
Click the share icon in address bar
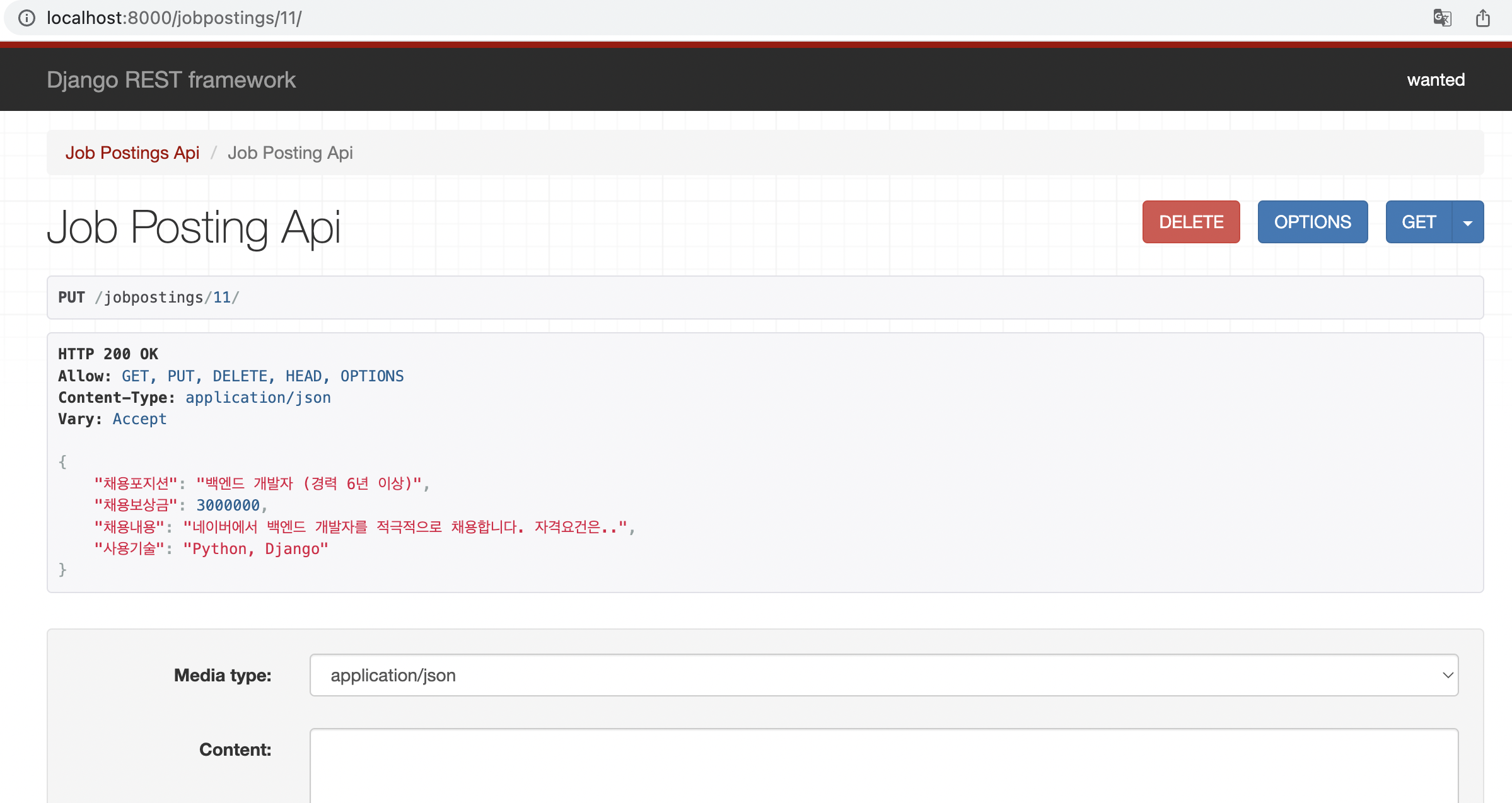(x=1483, y=18)
